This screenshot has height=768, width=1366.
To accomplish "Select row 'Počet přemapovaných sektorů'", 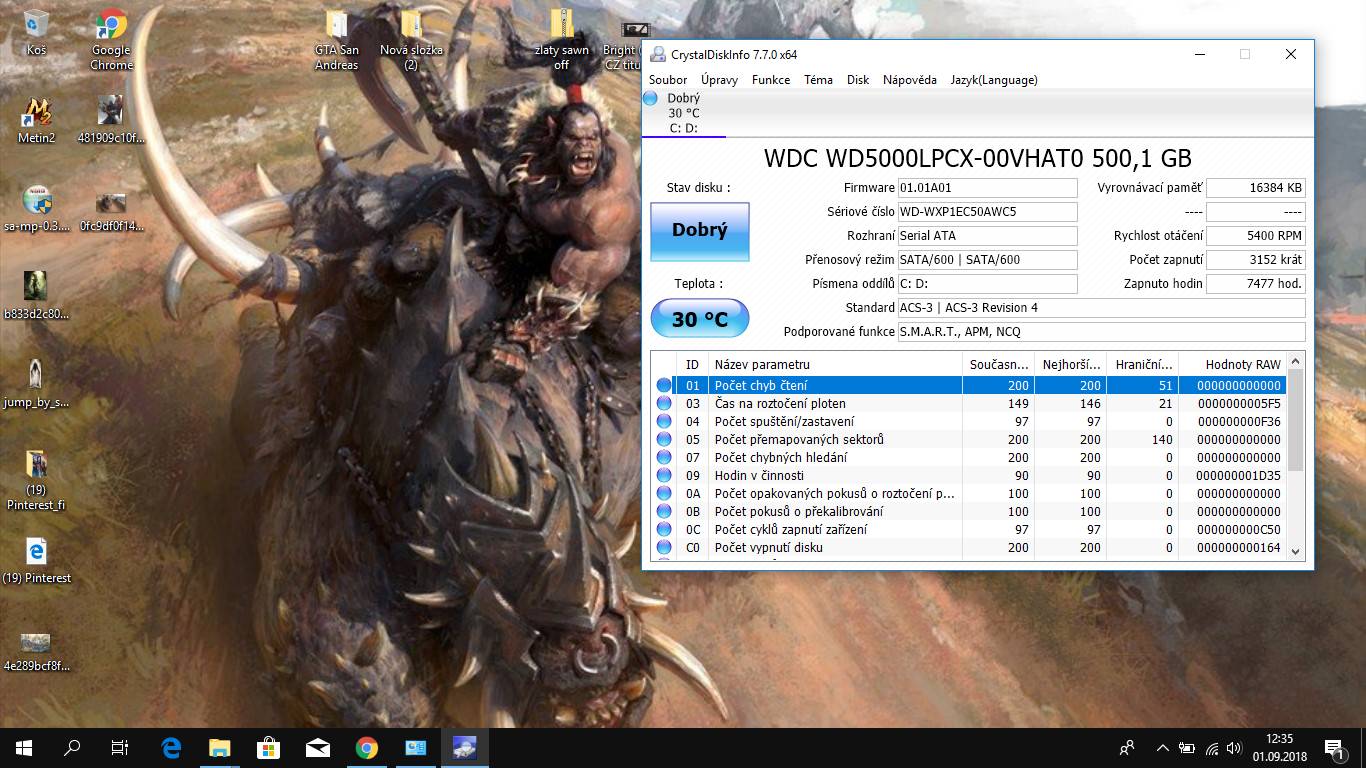I will (x=968, y=439).
